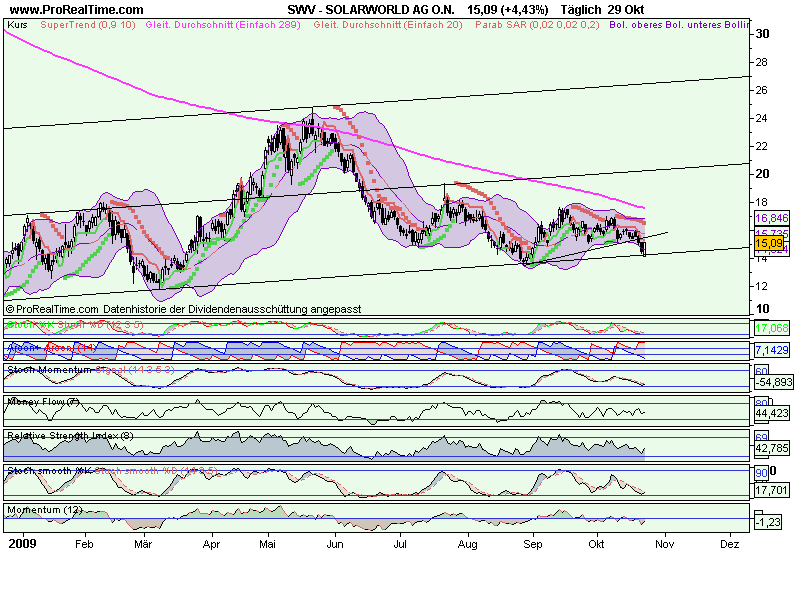Click the Parab SAR (0,02 0,02 0,2) legend
The image size is (800, 600).
pos(537,24)
